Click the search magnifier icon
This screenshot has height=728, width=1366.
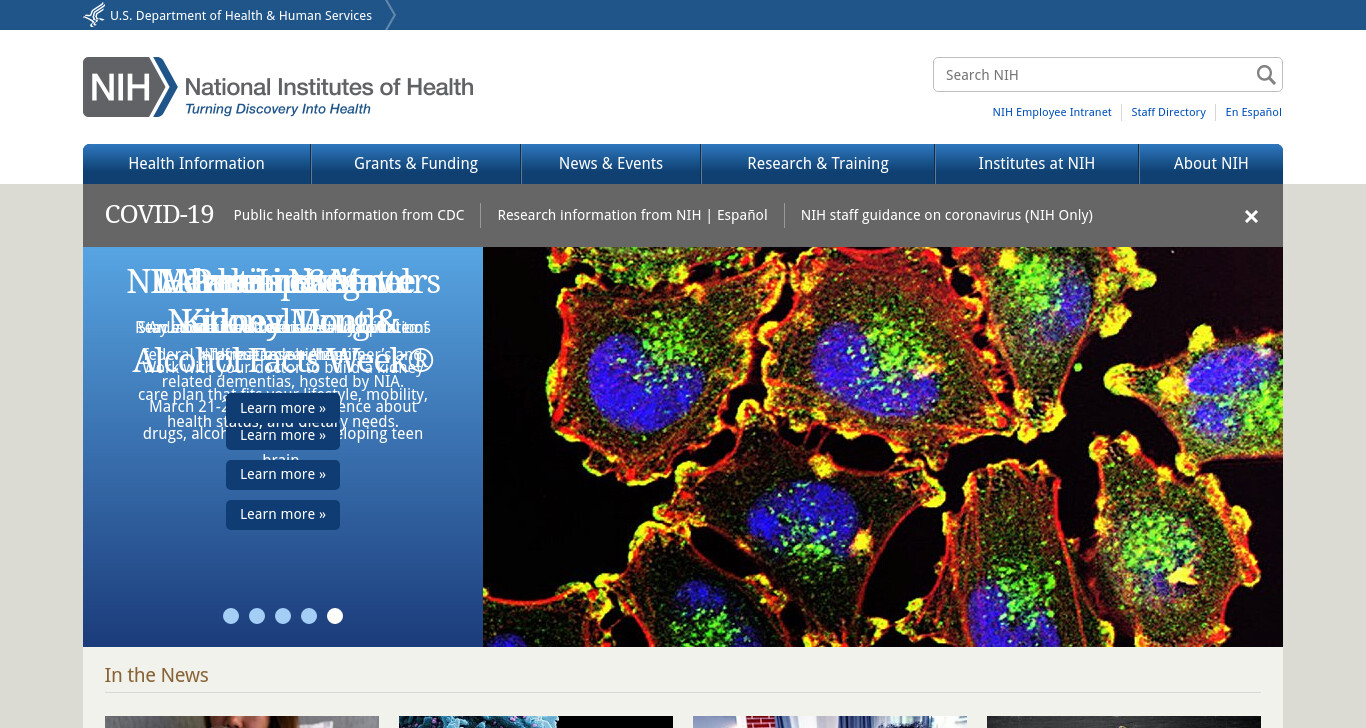pyautogui.click(x=1266, y=75)
